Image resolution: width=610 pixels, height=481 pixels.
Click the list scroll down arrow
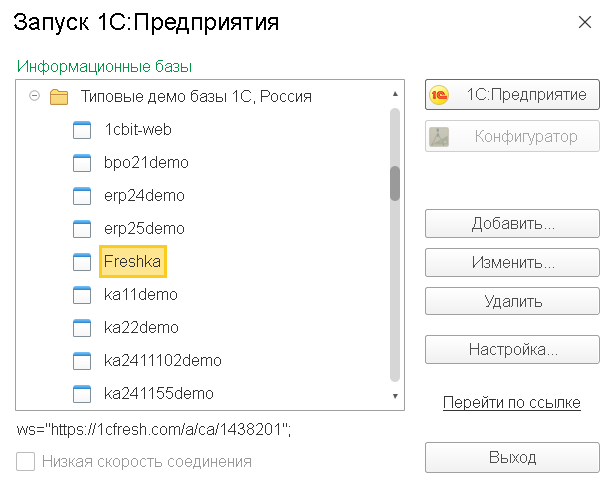coord(395,396)
